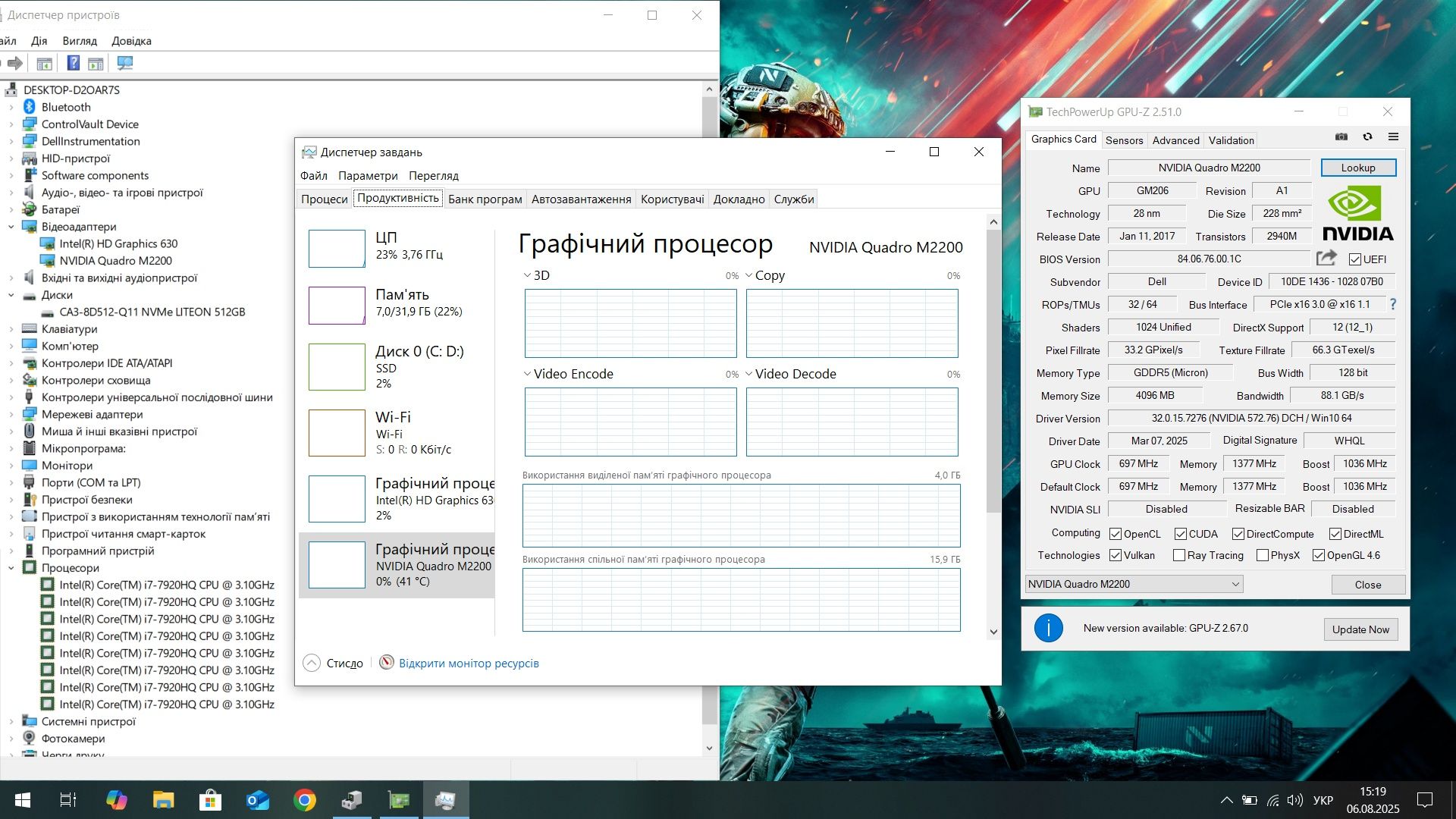Click the Lookup button
Image resolution: width=1456 pixels, height=819 pixels.
1358,168
